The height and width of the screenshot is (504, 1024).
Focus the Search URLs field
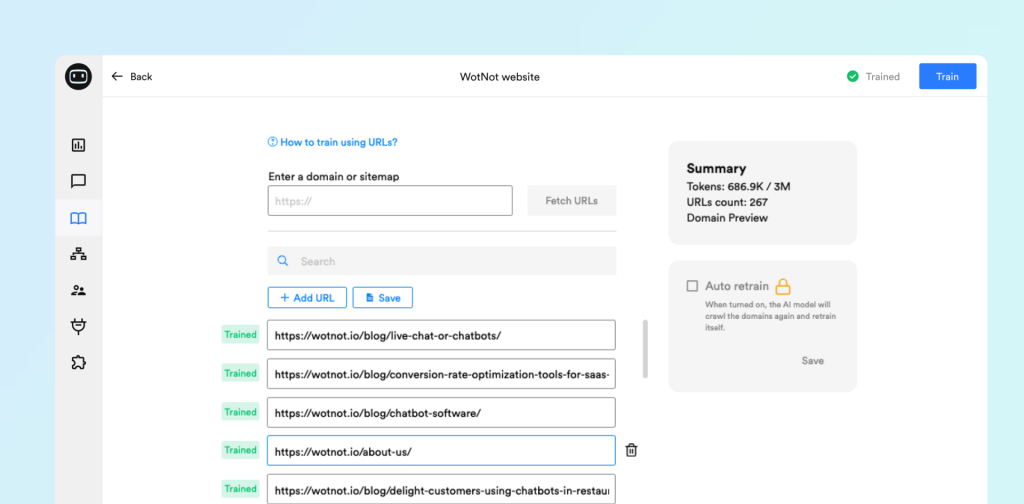(442, 261)
